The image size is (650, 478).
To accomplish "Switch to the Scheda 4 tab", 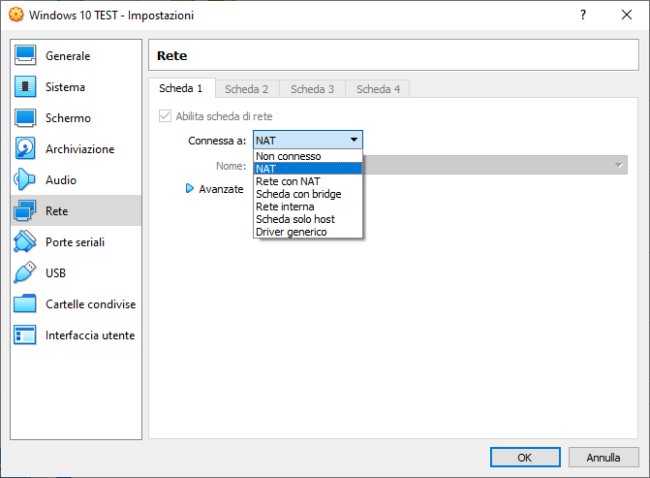I will 378,89.
